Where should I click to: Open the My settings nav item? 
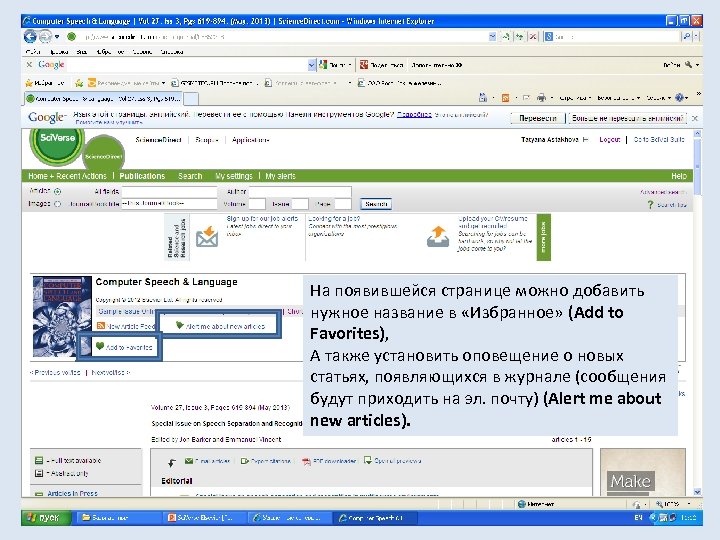pos(234,176)
